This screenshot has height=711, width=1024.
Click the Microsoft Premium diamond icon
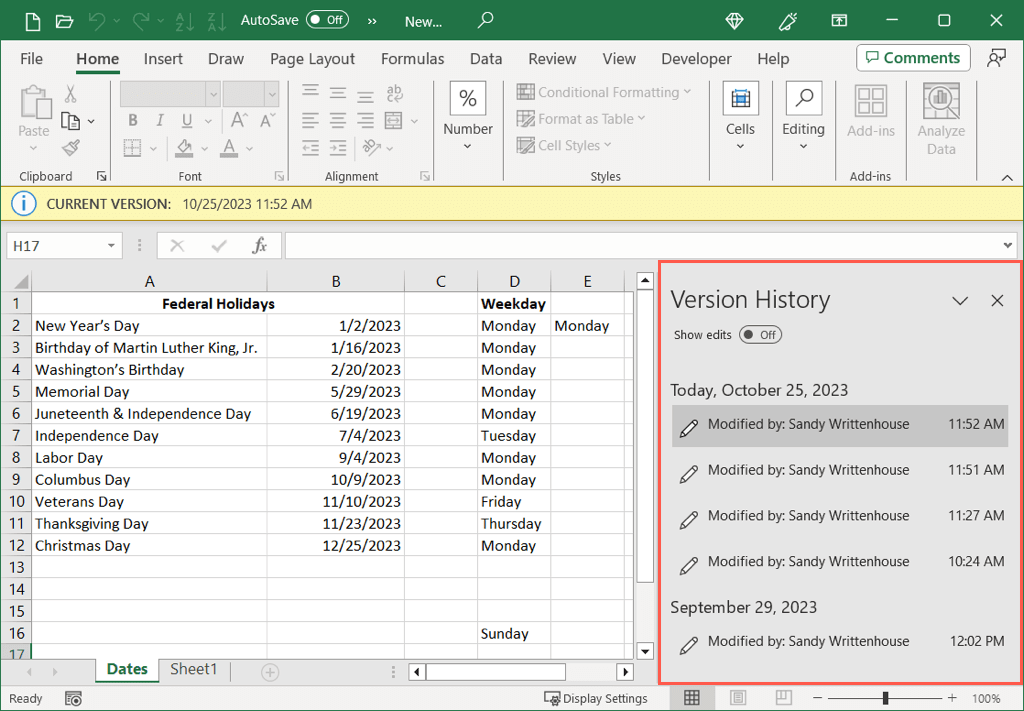click(x=735, y=20)
